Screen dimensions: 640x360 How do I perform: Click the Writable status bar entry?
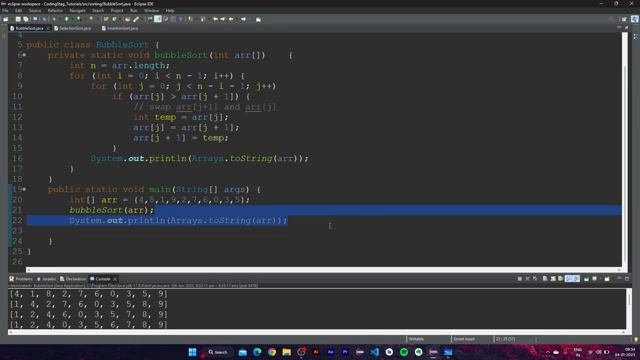(416, 339)
